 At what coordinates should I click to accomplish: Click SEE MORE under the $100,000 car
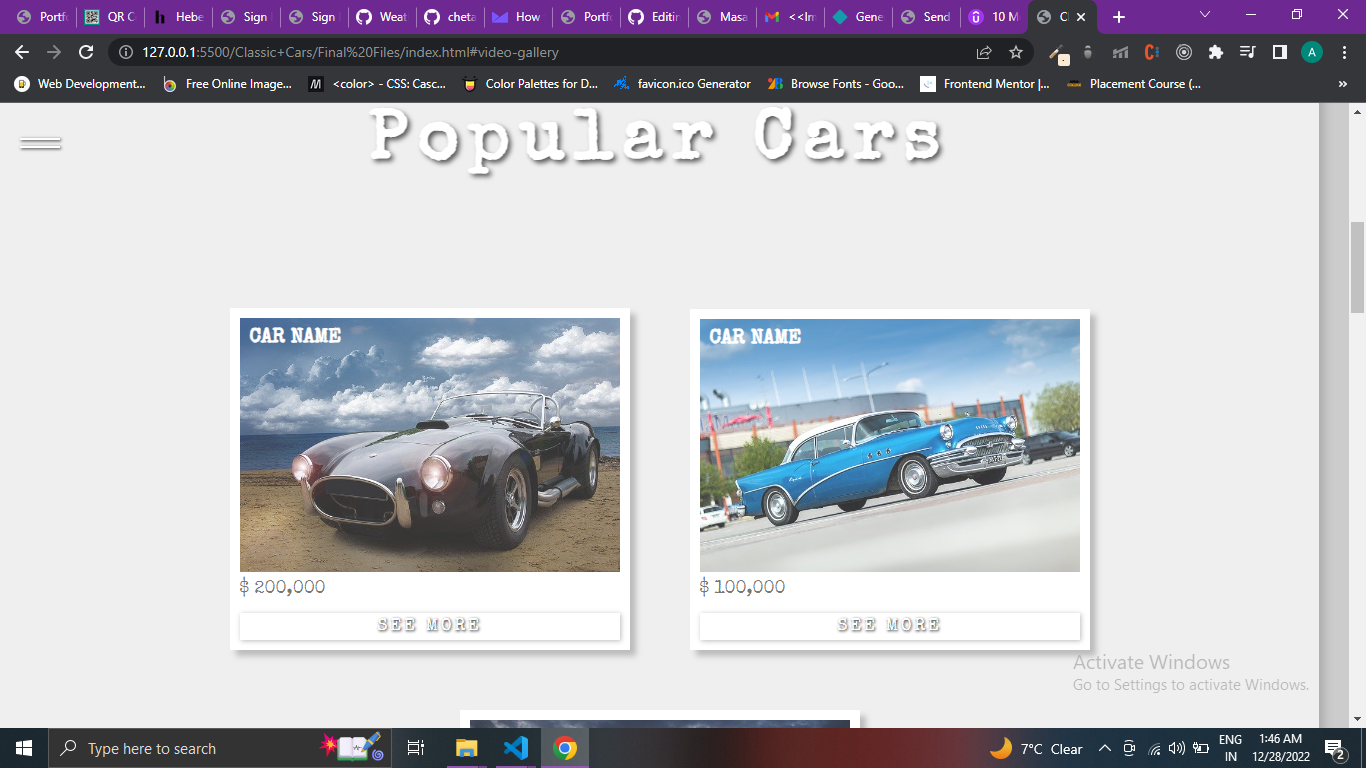point(889,624)
